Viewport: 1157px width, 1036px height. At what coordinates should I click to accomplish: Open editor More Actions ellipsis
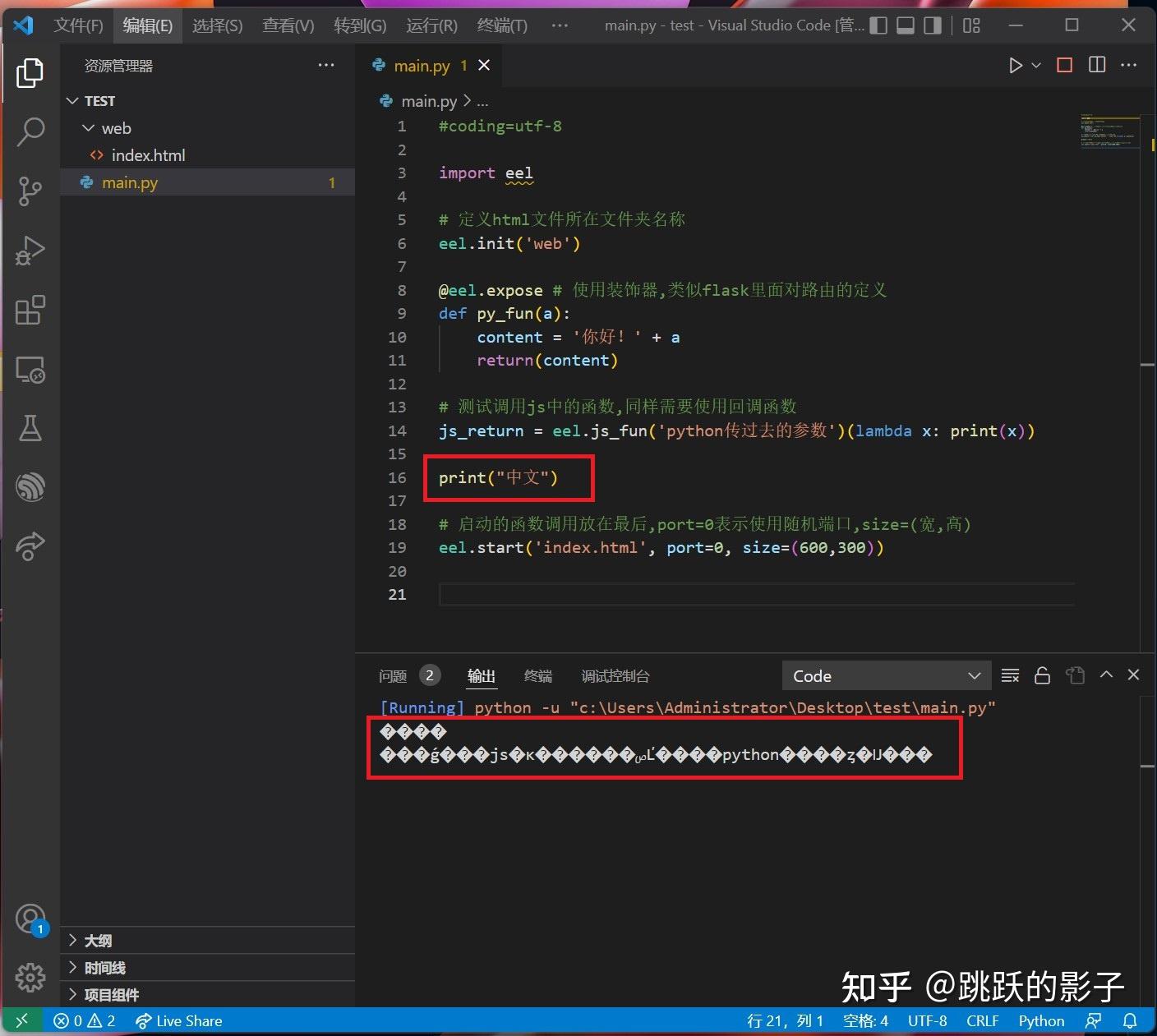(1129, 65)
